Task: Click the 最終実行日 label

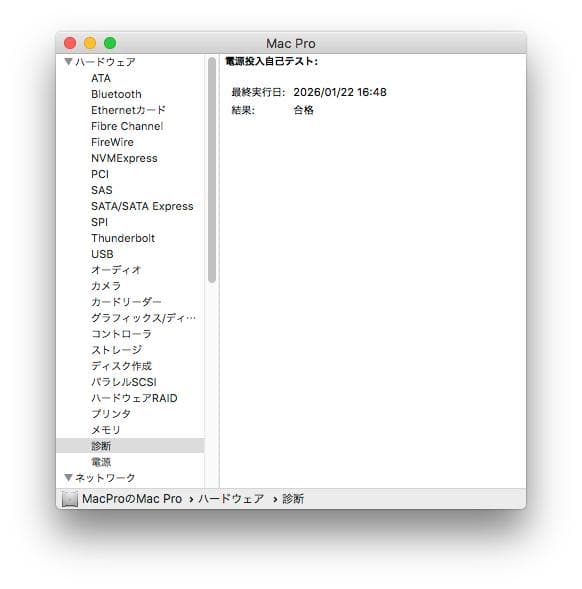Action: click(258, 92)
